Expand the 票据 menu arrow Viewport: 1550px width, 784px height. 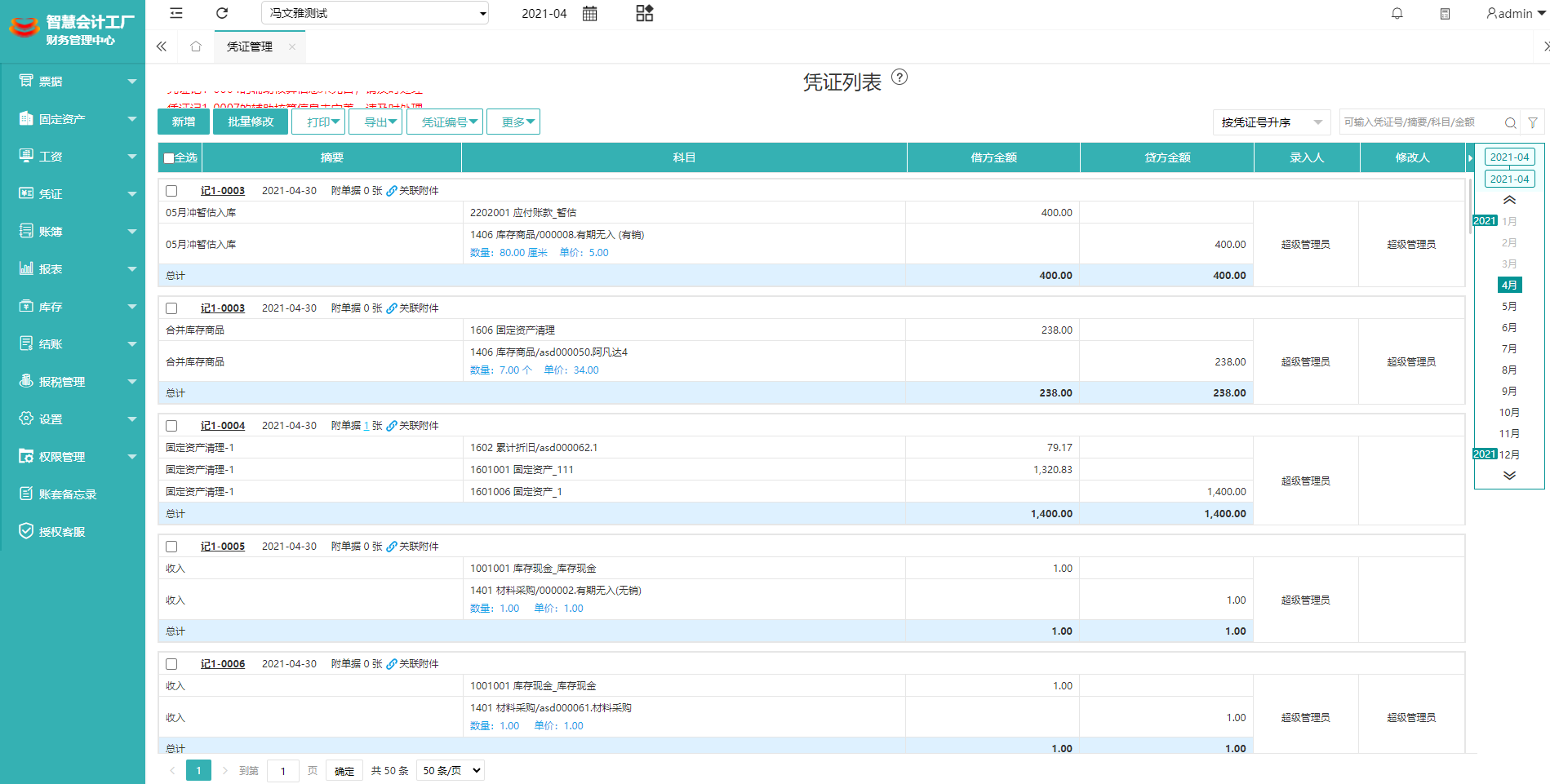coord(132,81)
